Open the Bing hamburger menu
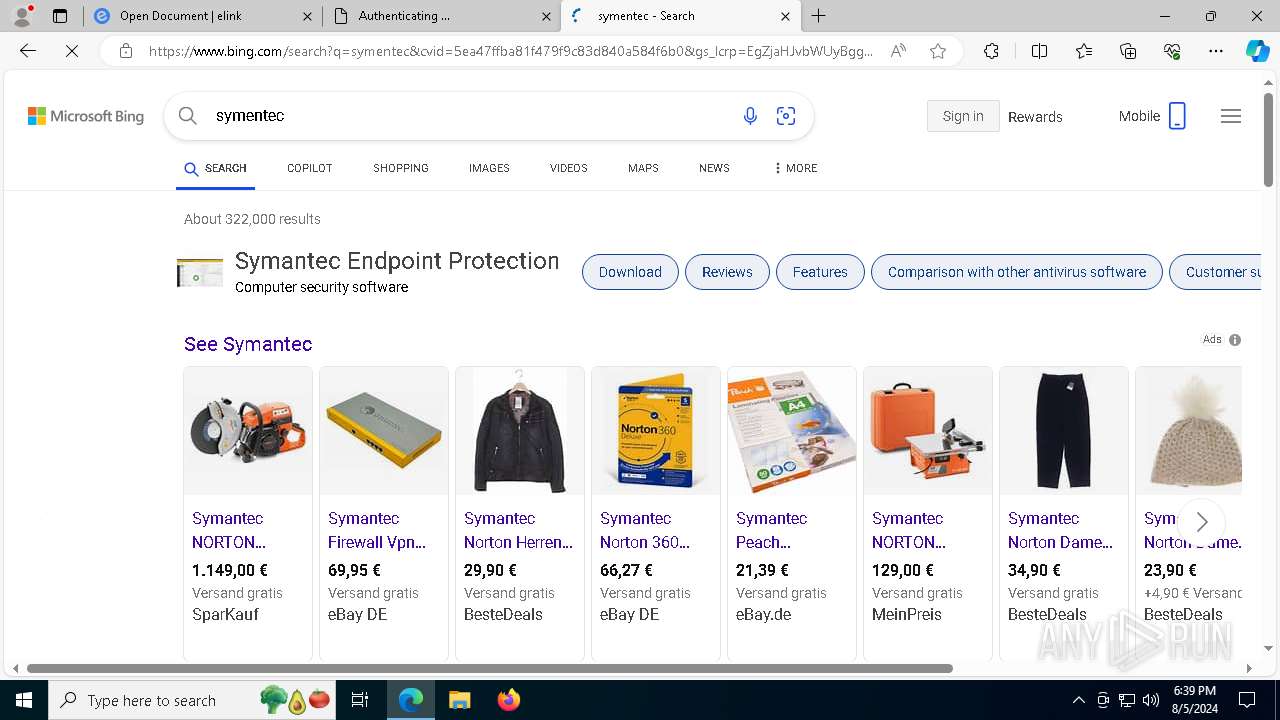The height and width of the screenshot is (720, 1280). pos(1231,116)
